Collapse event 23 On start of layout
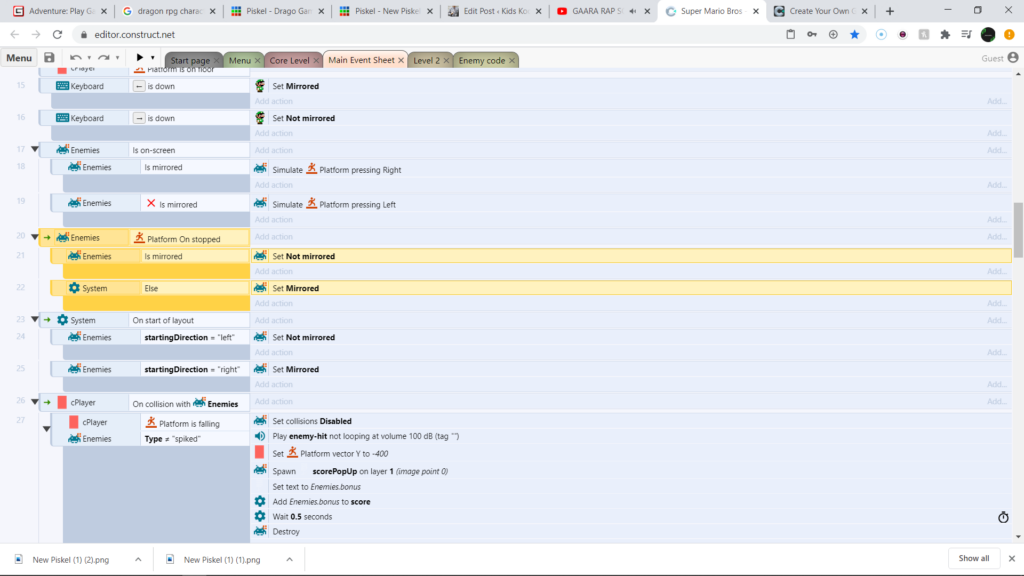This screenshot has height=576, width=1024. 35,319
